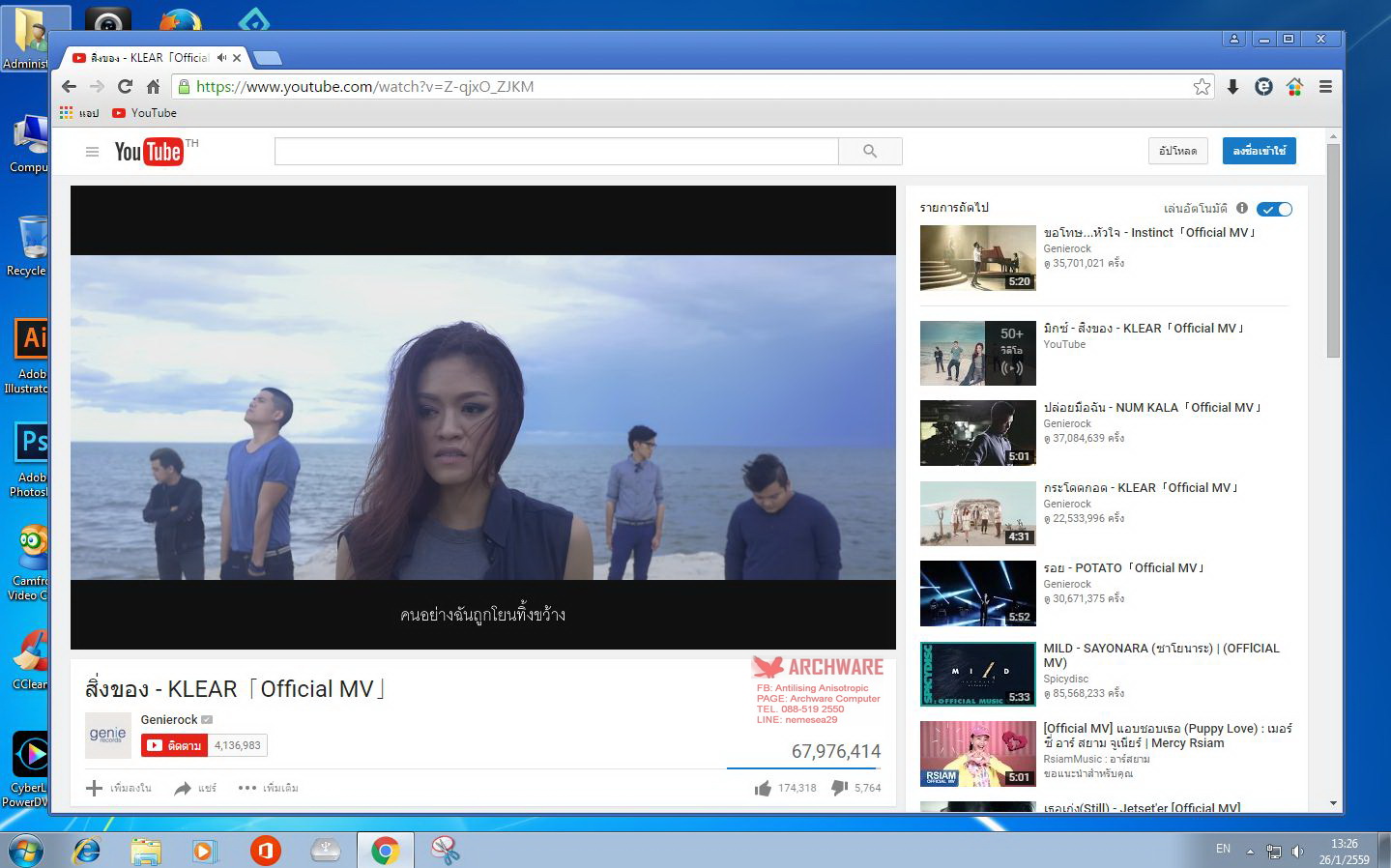
Task: Show hidden system tray icons arrow
Action: coord(1250,852)
